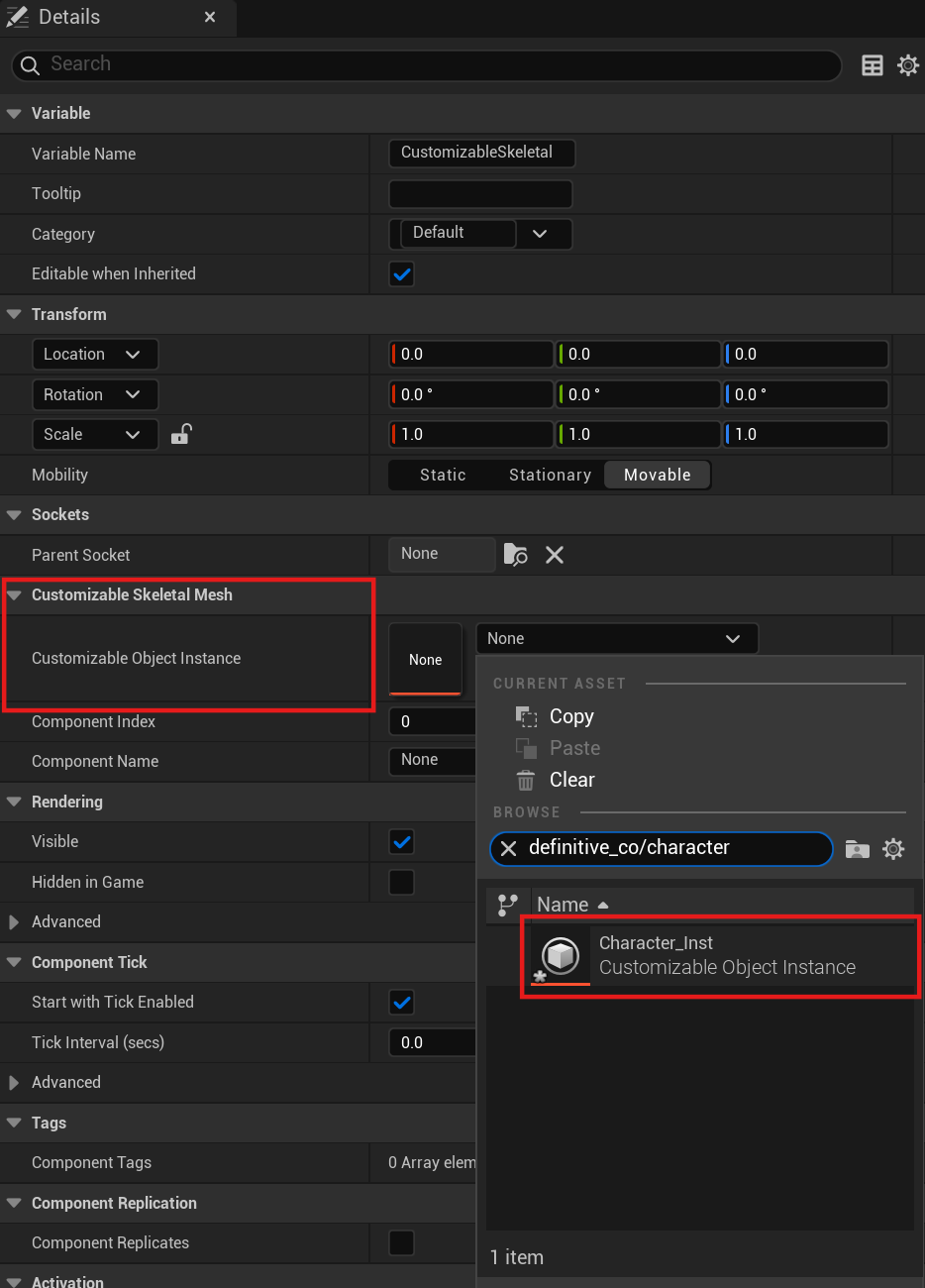Toggle Start with Tick Enabled checkbox
The width and height of the screenshot is (925, 1288).
pos(402,1003)
